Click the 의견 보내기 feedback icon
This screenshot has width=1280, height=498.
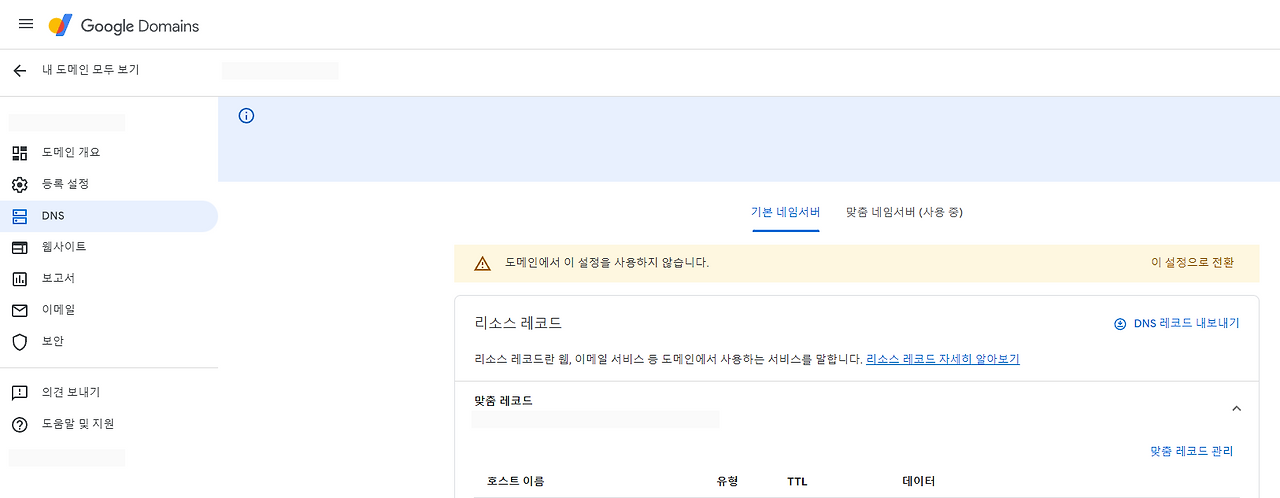tap(20, 393)
